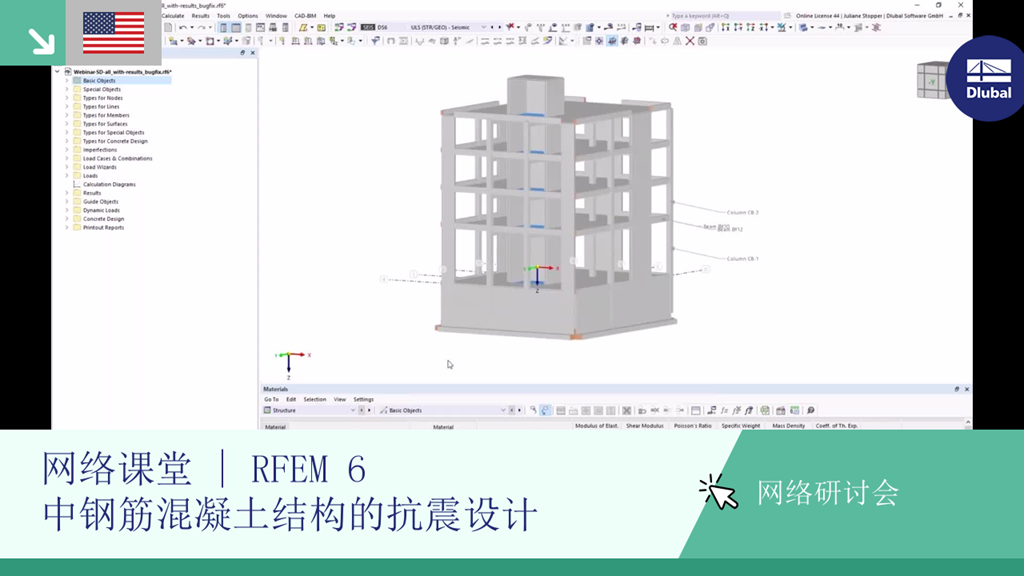Click the Shear Modulus column header
The width and height of the screenshot is (1024, 576).
[645, 426]
